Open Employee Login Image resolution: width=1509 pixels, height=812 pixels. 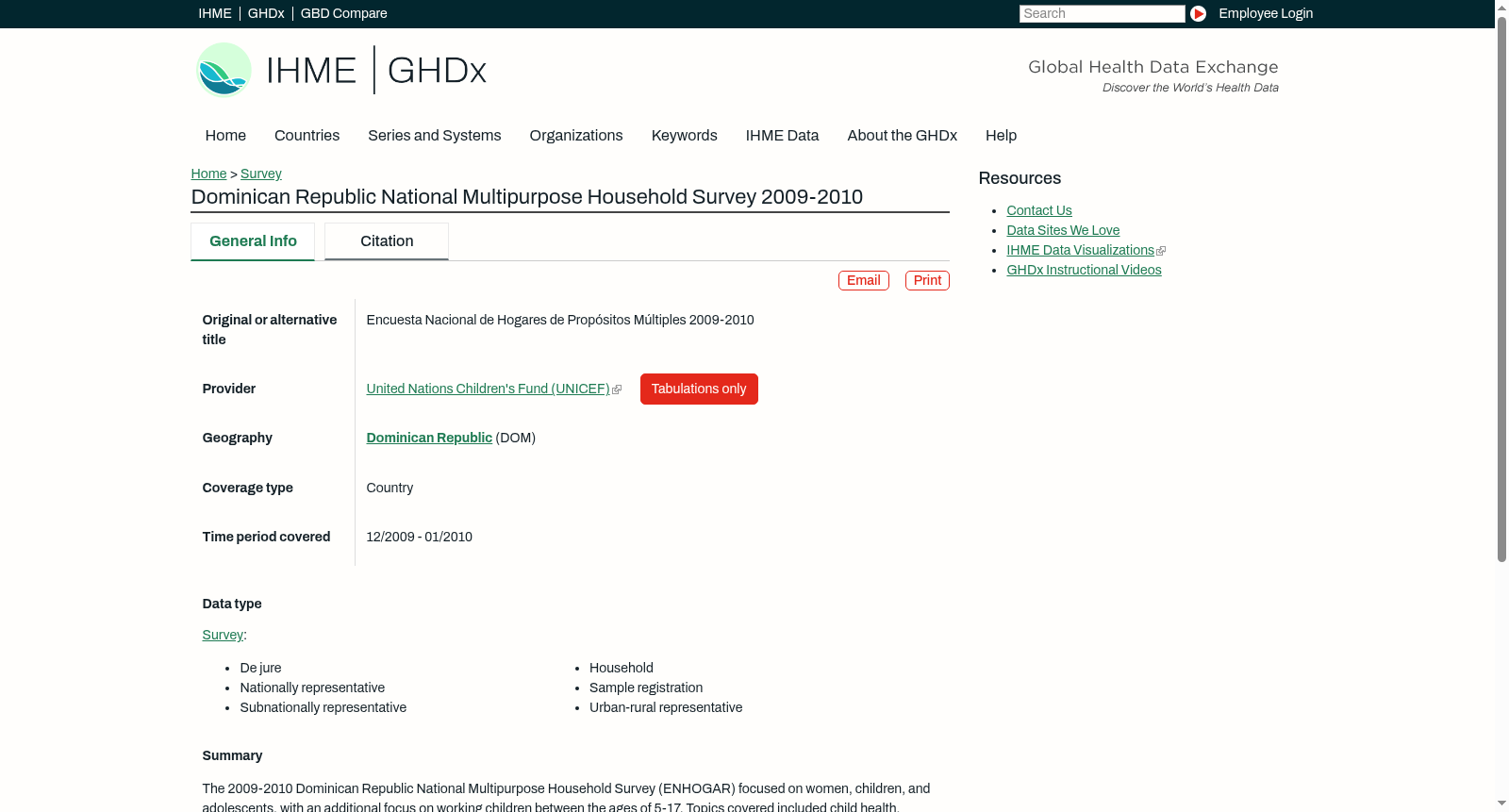(1266, 13)
